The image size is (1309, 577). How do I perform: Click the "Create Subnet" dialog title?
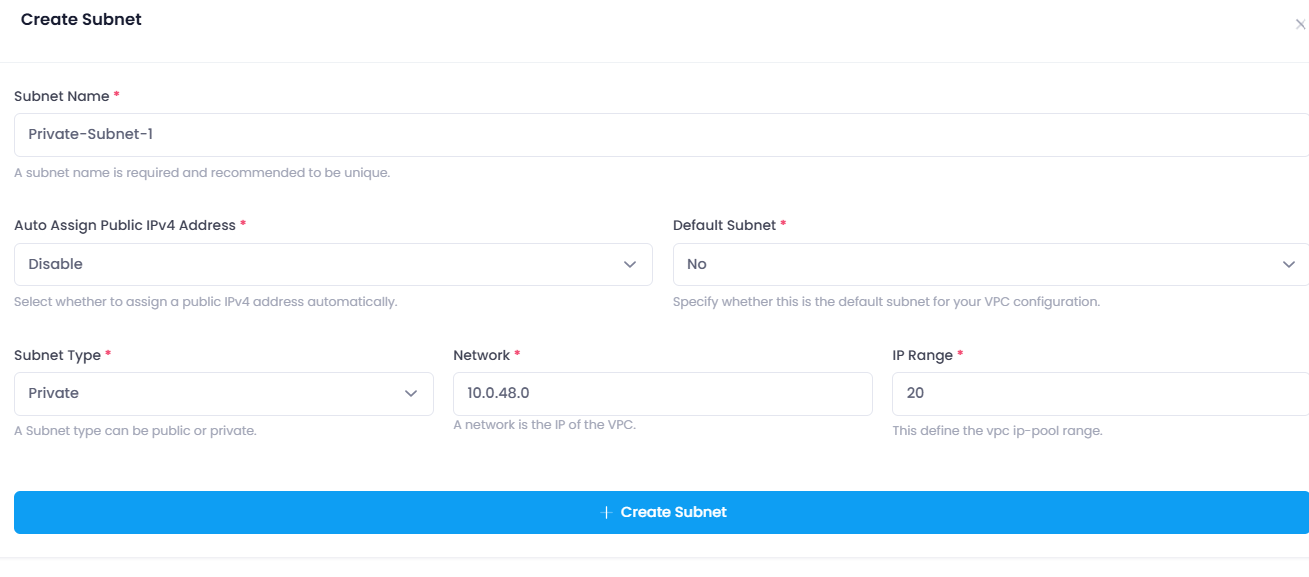(81, 19)
